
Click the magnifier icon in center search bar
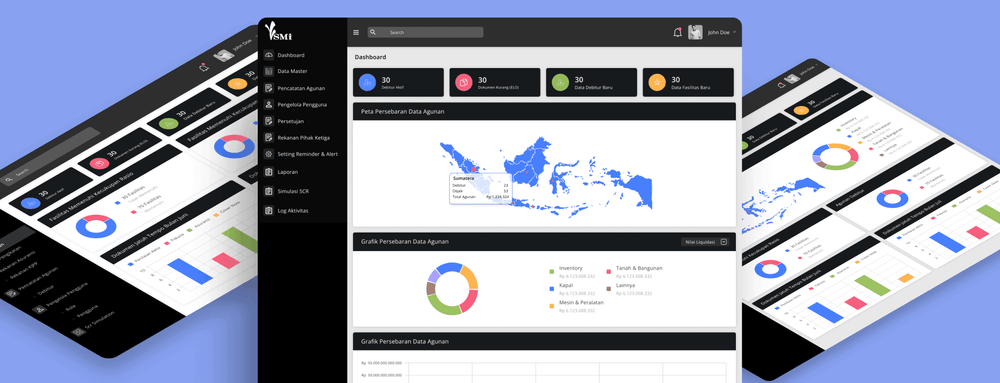[x=372, y=32]
